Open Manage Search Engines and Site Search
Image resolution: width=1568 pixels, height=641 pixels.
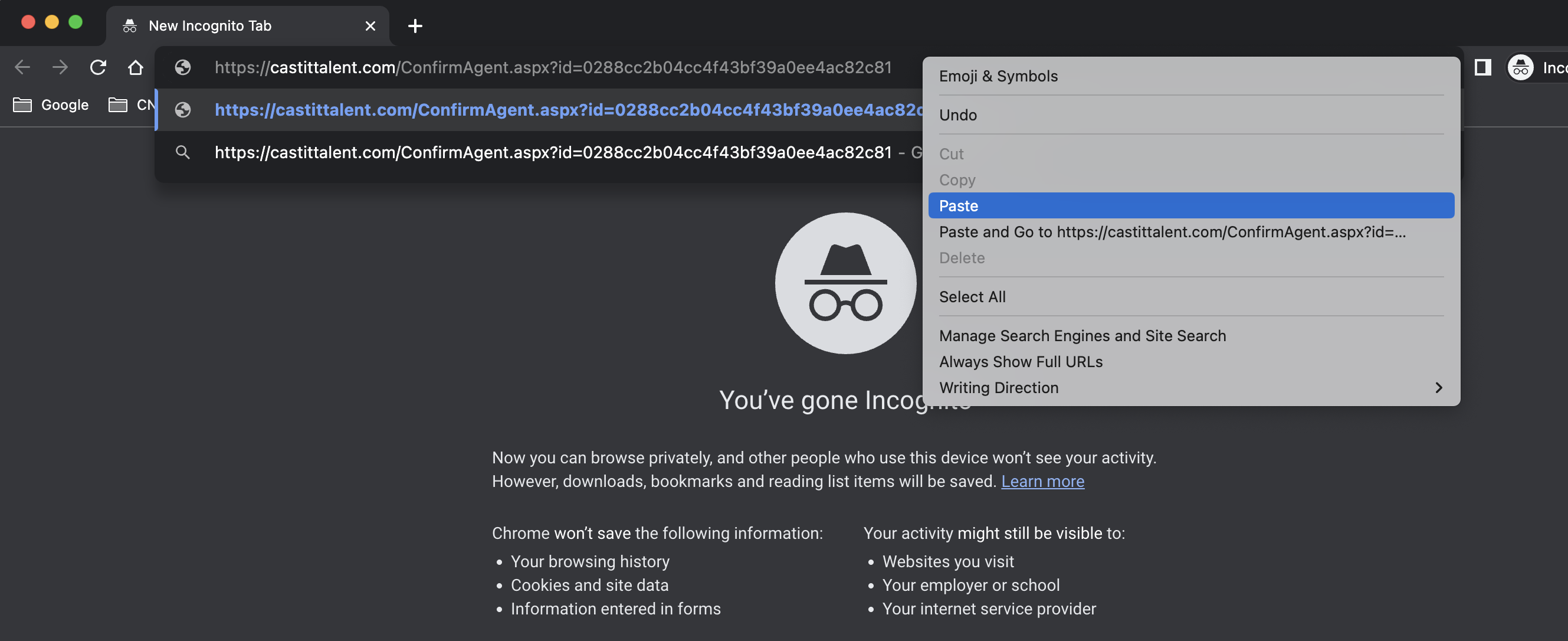[x=1082, y=336]
